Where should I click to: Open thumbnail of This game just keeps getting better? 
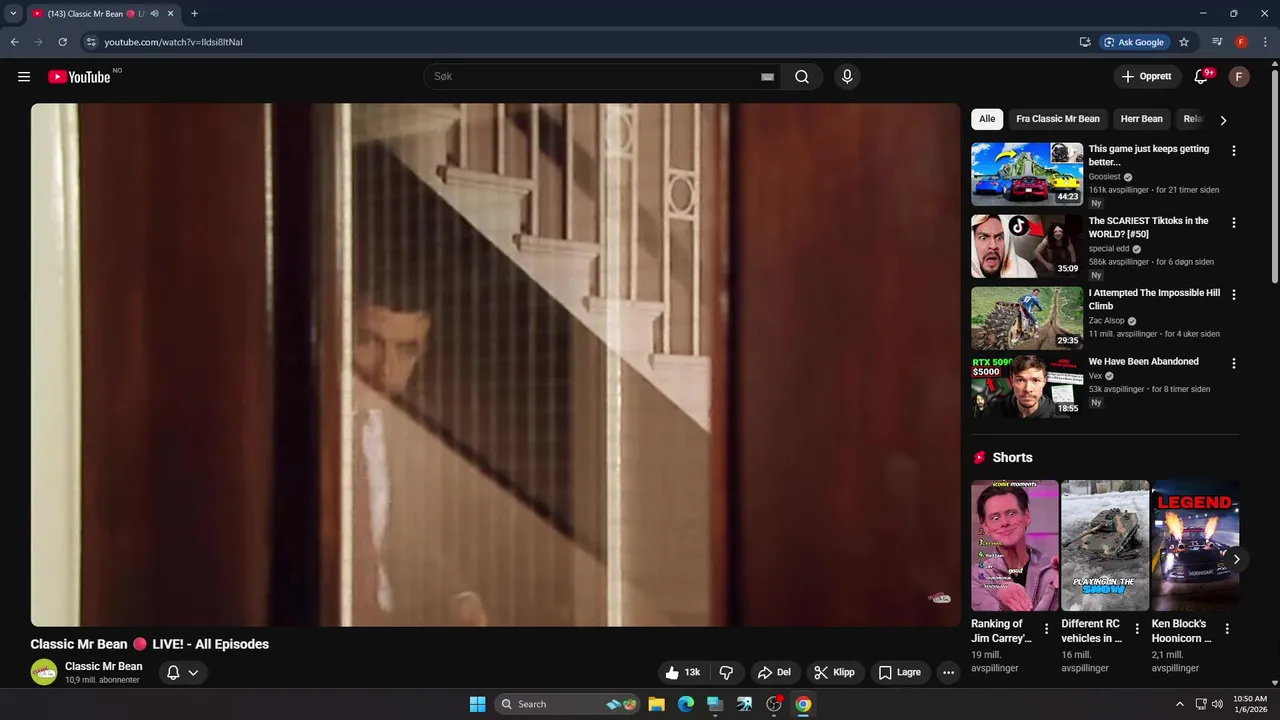1027,174
